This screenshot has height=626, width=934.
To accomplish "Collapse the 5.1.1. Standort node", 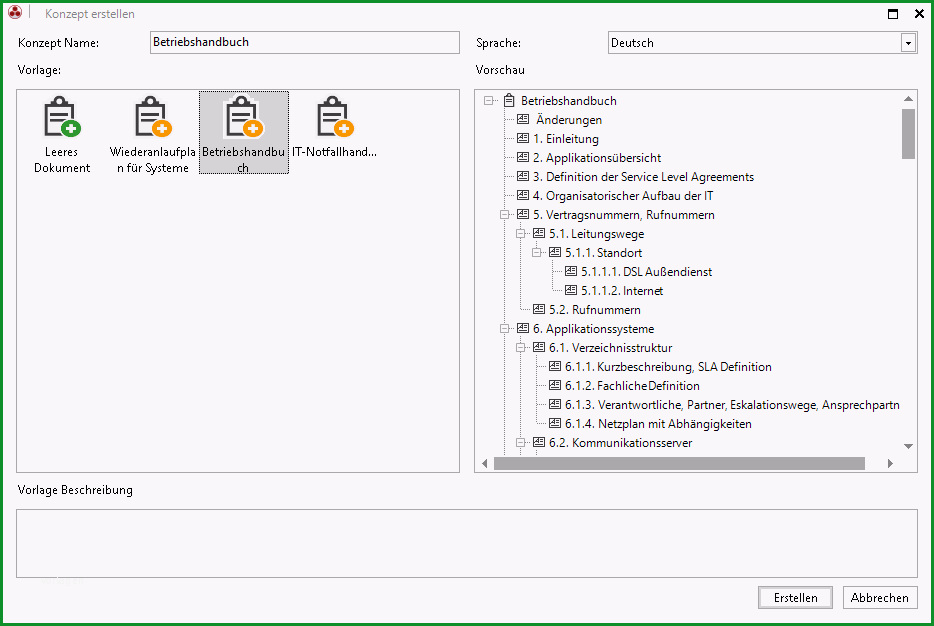I will pyautogui.click(x=537, y=253).
